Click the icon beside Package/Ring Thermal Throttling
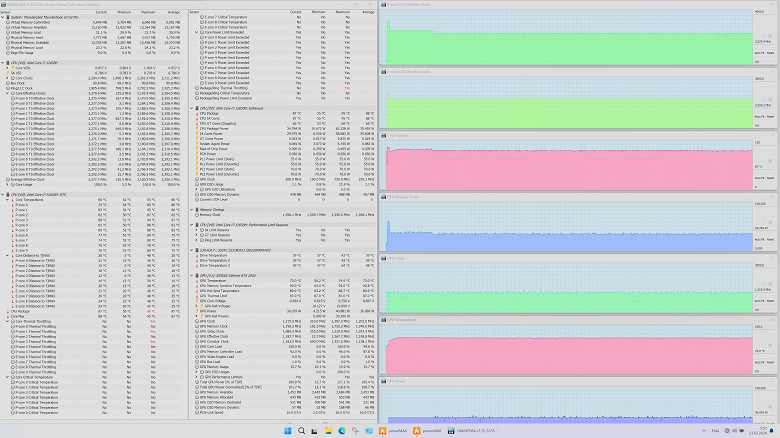Screen dimensions: 780x438 click(x=197, y=88)
